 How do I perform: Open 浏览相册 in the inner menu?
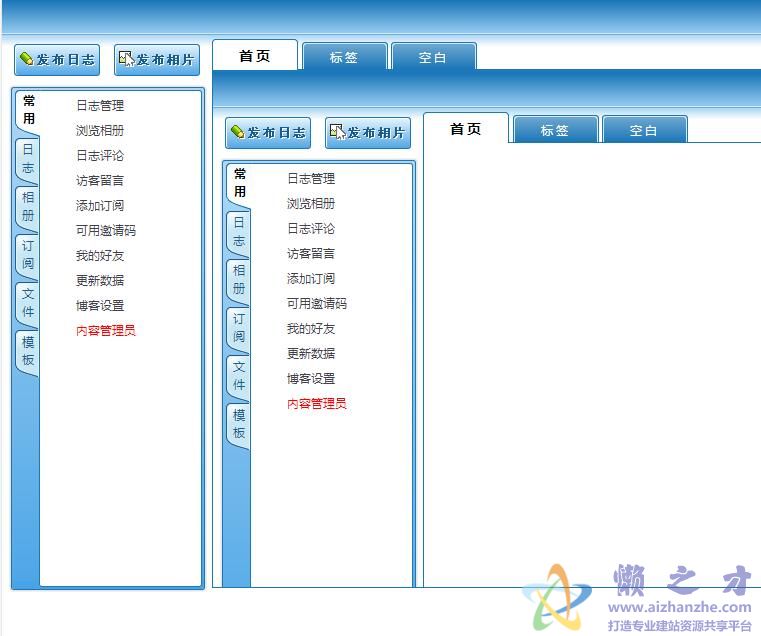(x=311, y=203)
